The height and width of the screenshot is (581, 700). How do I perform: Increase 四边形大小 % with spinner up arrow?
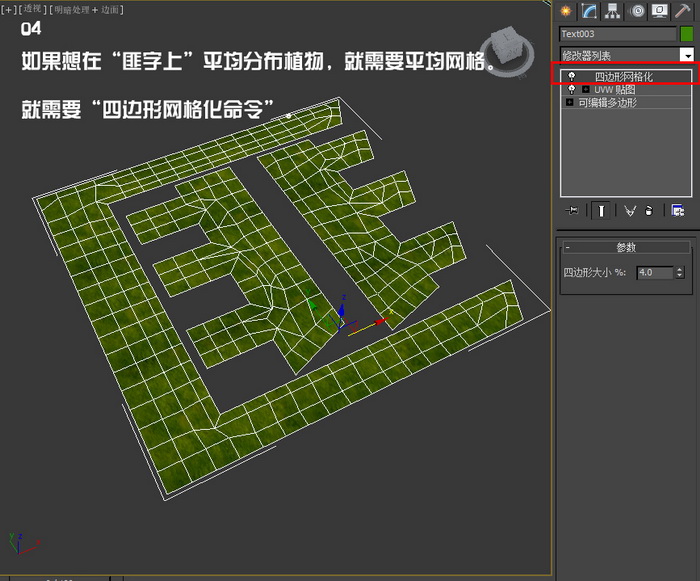(679, 269)
